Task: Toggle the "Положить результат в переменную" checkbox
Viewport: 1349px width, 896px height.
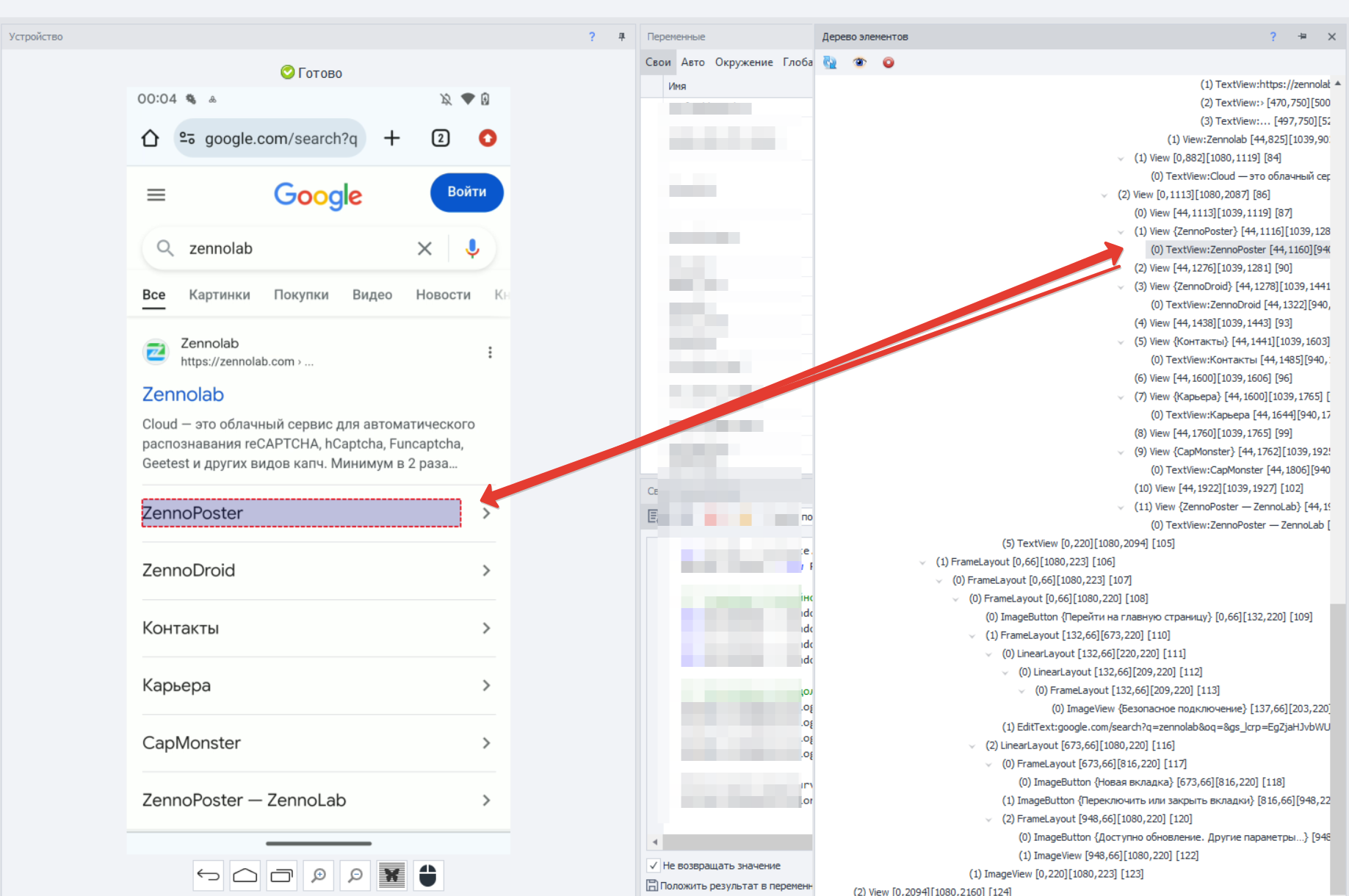Action: pos(652,886)
